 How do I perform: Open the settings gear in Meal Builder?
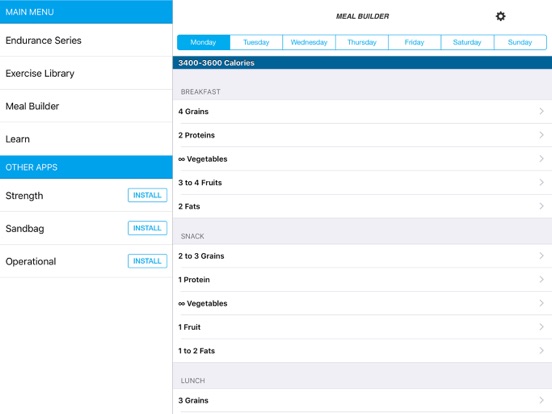[500, 16]
